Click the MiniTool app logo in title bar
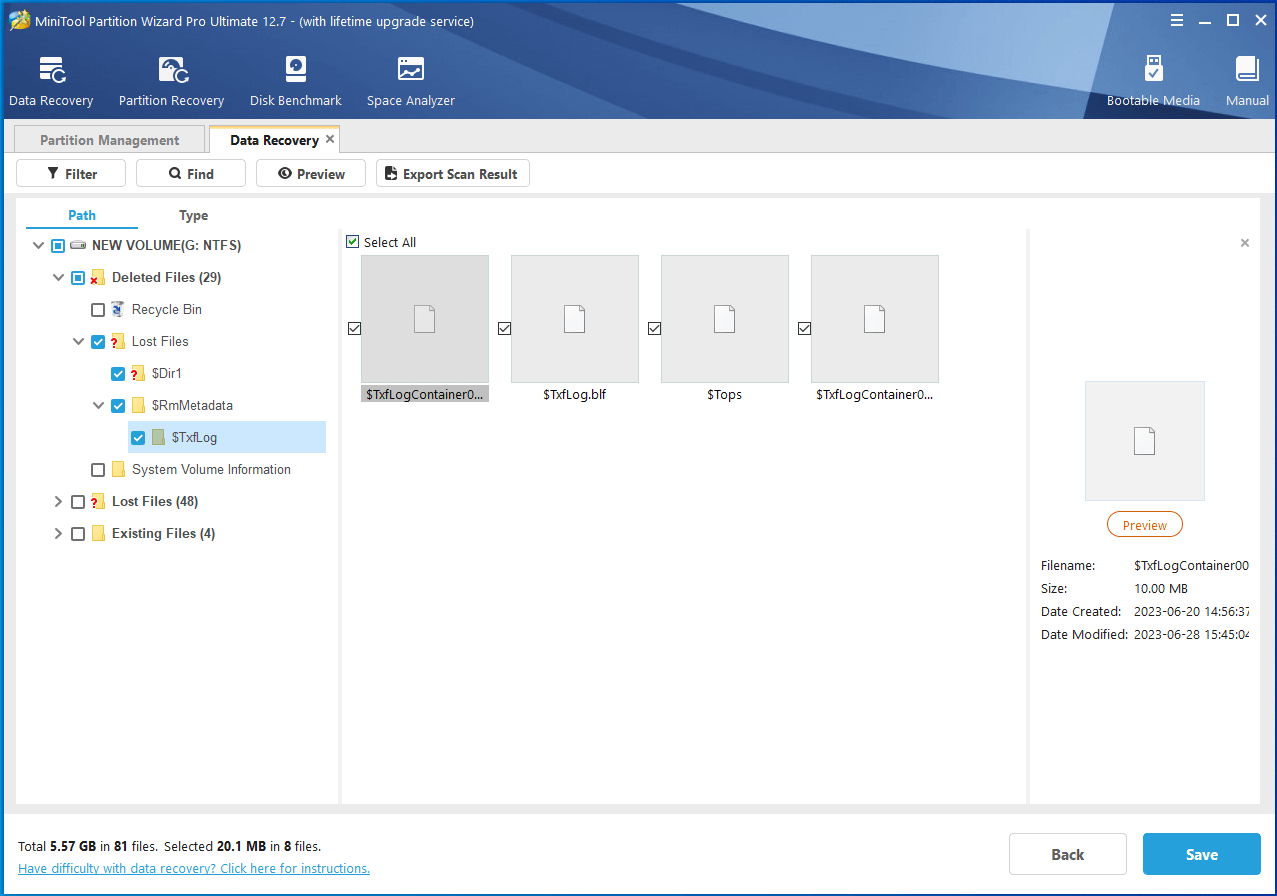 [x=19, y=21]
